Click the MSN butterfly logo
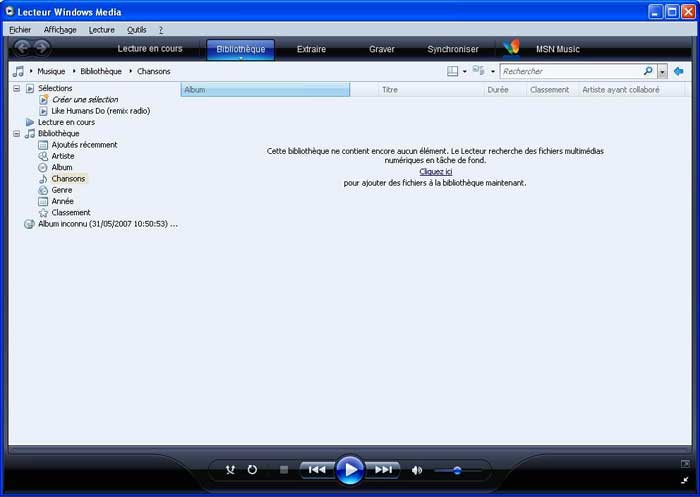The width and height of the screenshot is (700, 497). [512, 48]
